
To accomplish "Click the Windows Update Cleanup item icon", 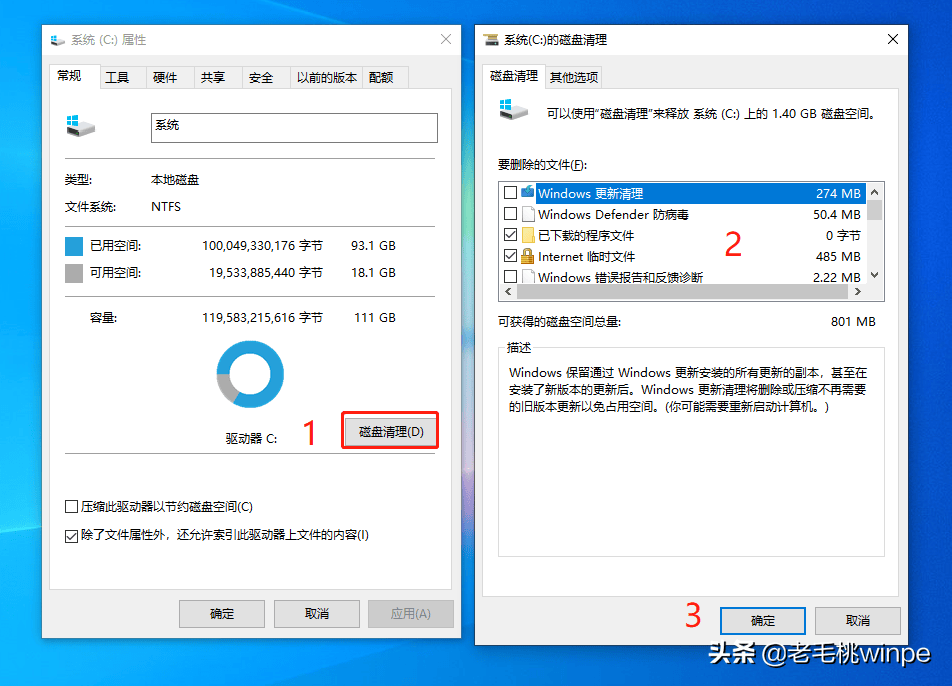I will (527, 193).
